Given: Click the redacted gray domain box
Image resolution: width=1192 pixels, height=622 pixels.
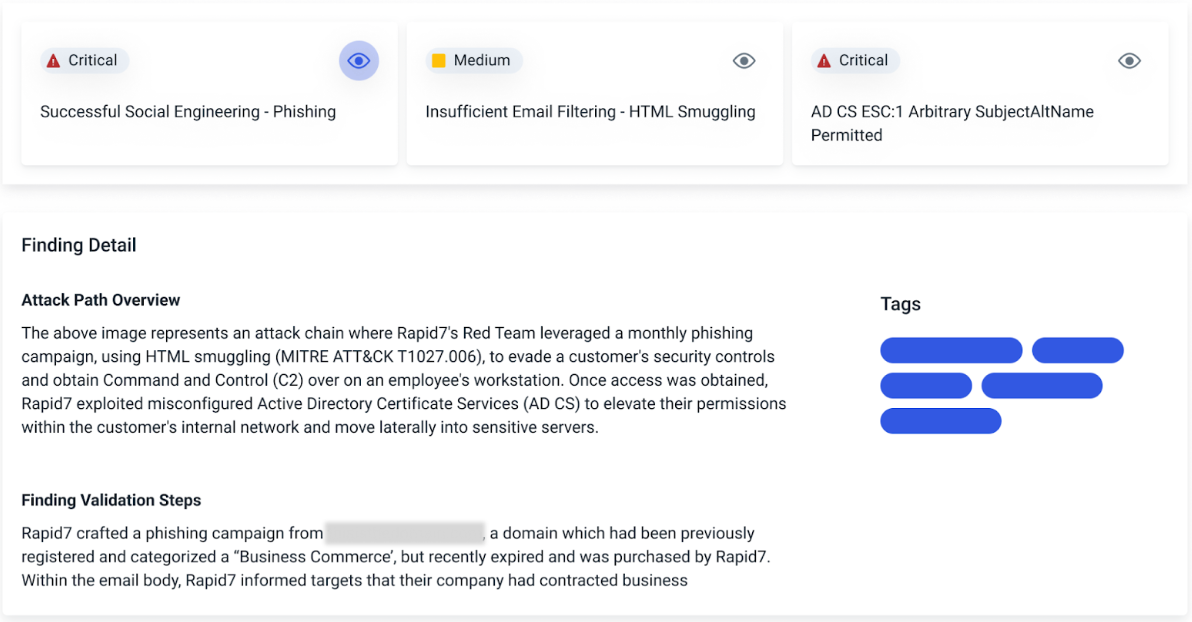Looking at the screenshot, I should click(404, 533).
